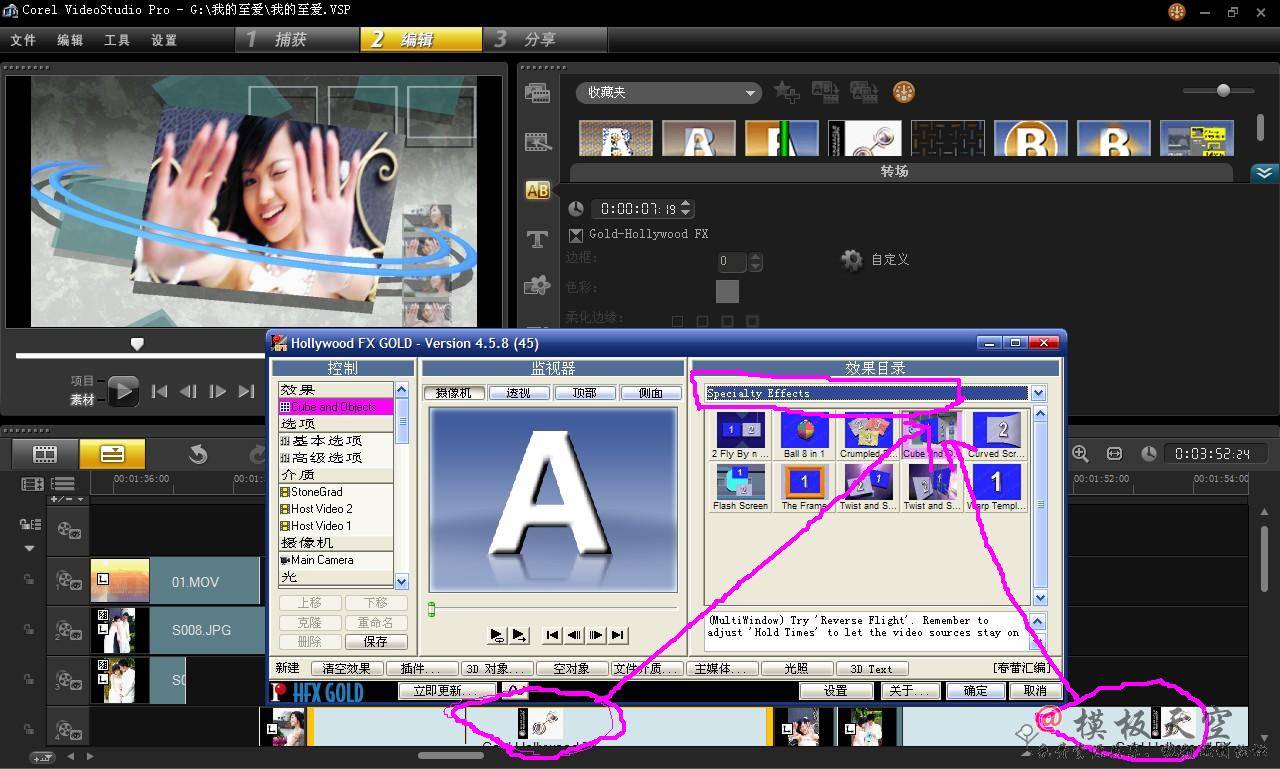Expand track list triangle under ripple icon

click(29, 548)
